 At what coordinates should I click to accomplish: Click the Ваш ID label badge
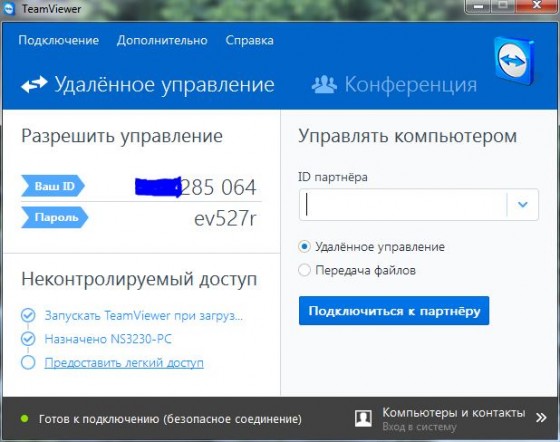tap(53, 186)
